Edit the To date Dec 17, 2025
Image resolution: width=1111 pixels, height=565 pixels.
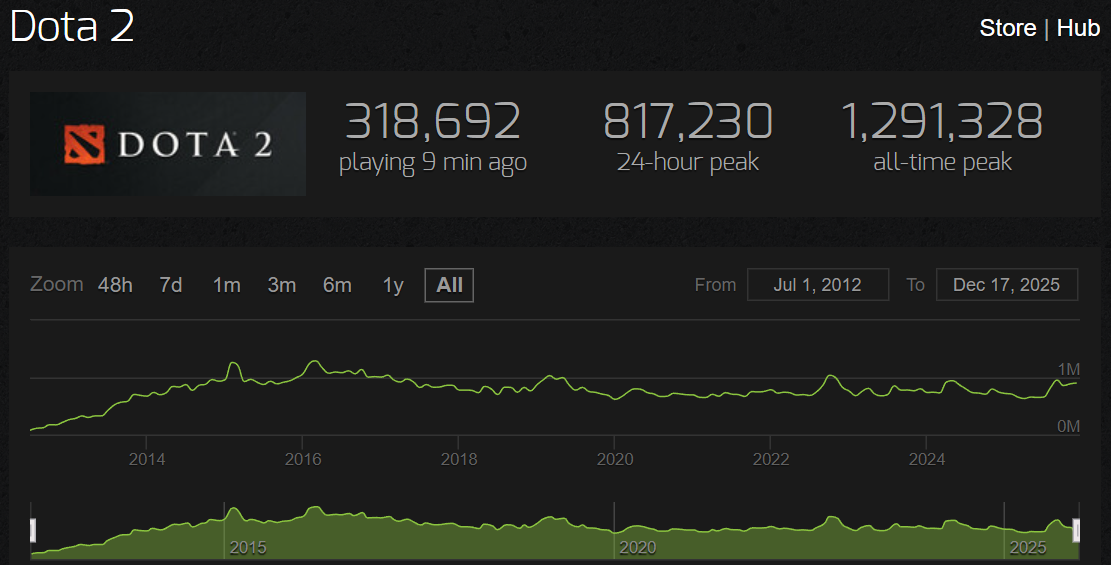coord(1007,285)
